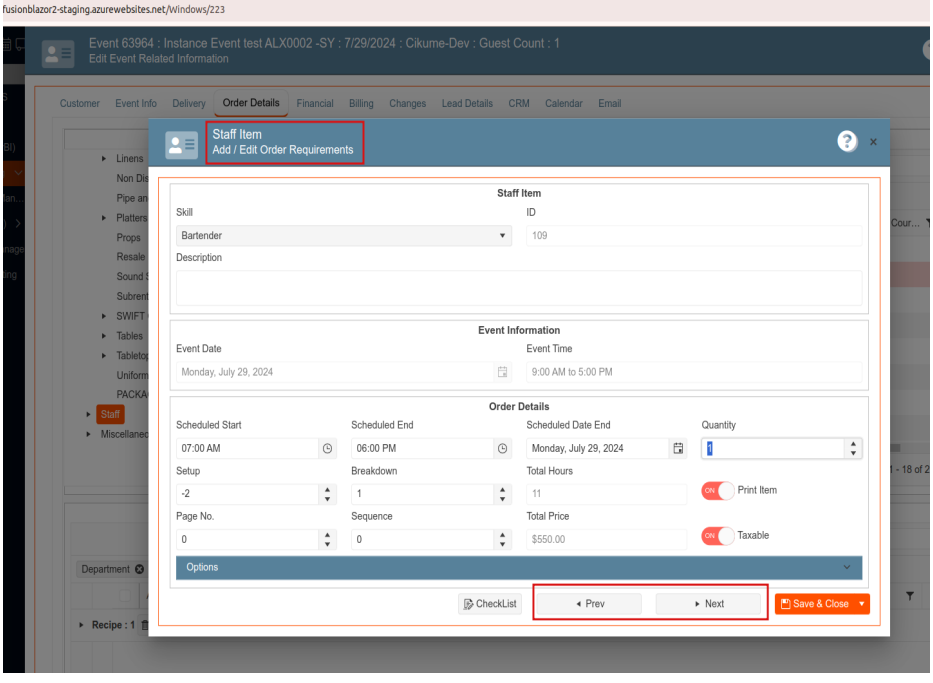Screen dimensions: 933x683
Task: Remove the Department filter chip
Action: click(x=139, y=570)
